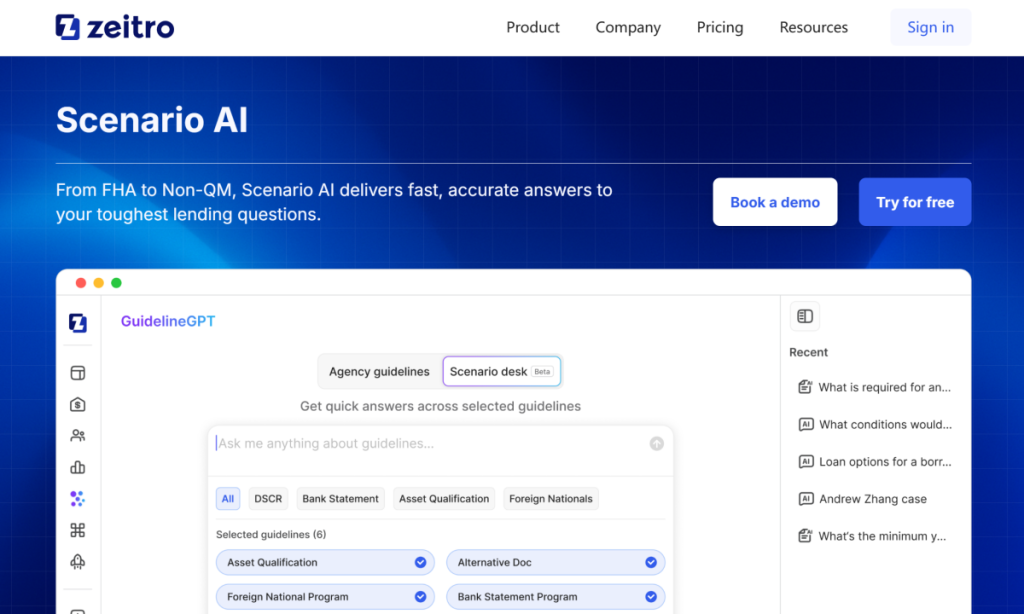This screenshot has height=614, width=1024.
Task: Toggle the recent panel sidebar icon
Action: coord(805,316)
